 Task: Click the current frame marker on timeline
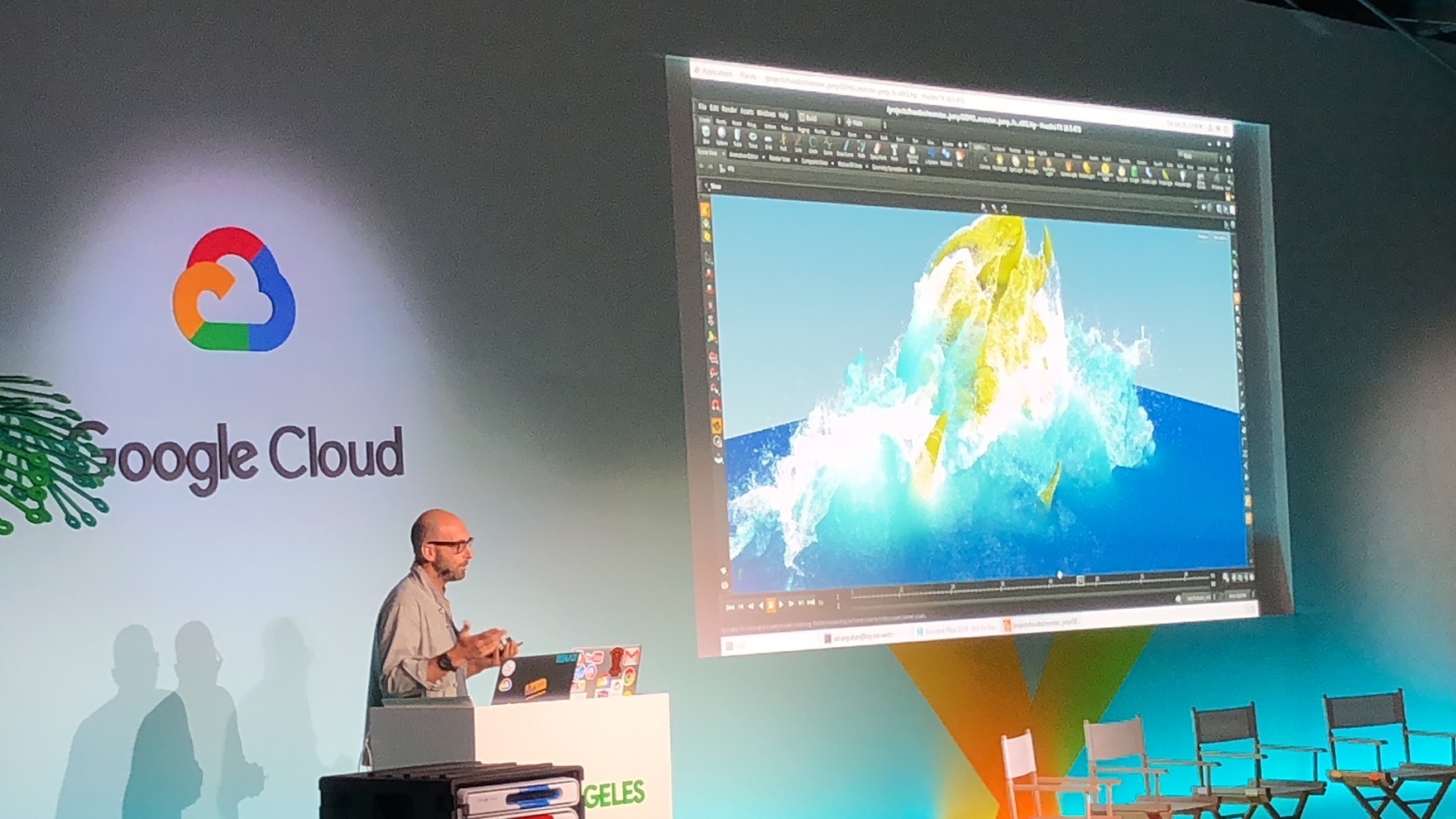pyautogui.click(x=1080, y=580)
